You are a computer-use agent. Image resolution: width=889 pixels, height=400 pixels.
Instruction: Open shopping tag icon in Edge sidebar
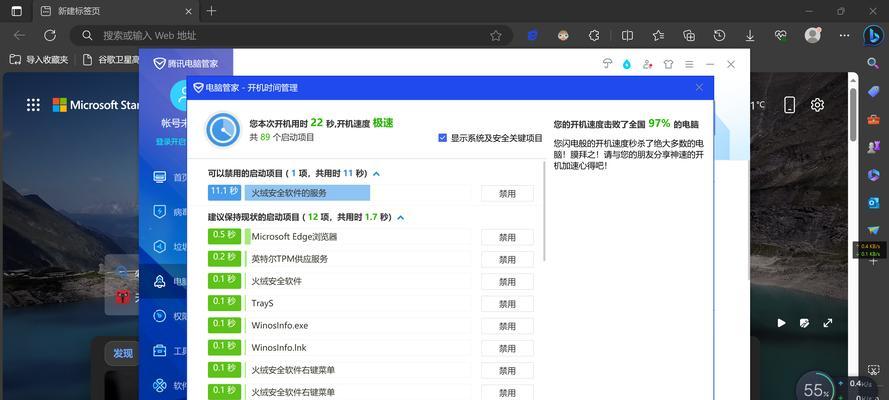pos(873,91)
